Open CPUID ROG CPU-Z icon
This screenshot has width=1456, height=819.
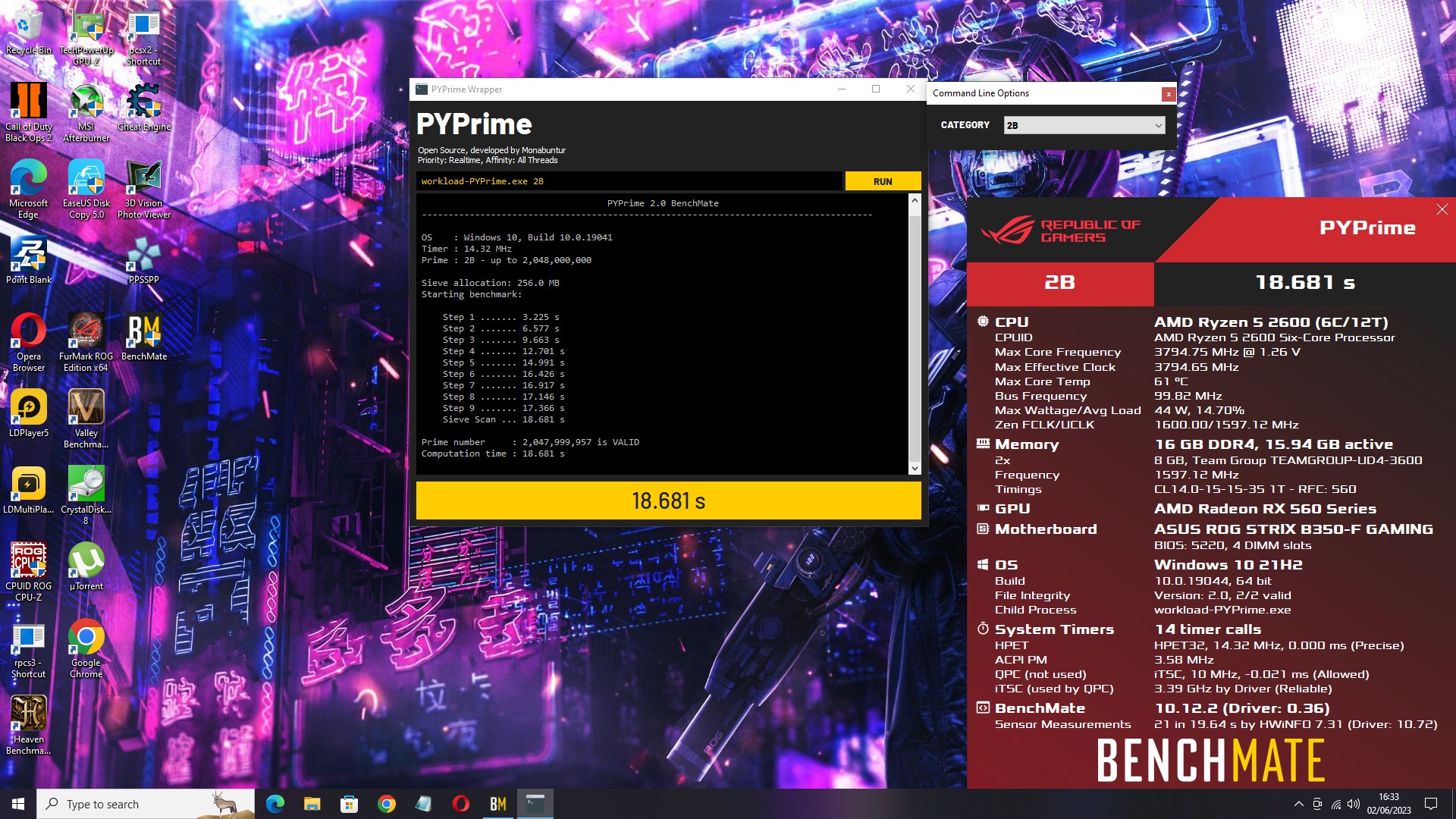(x=28, y=572)
